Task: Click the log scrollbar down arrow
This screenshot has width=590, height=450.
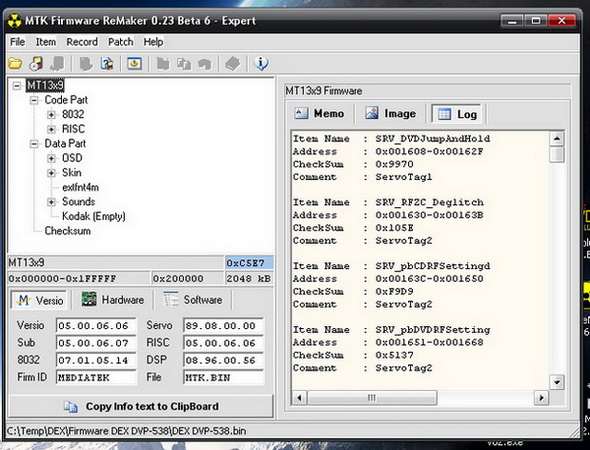Action: [x=557, y=382]
